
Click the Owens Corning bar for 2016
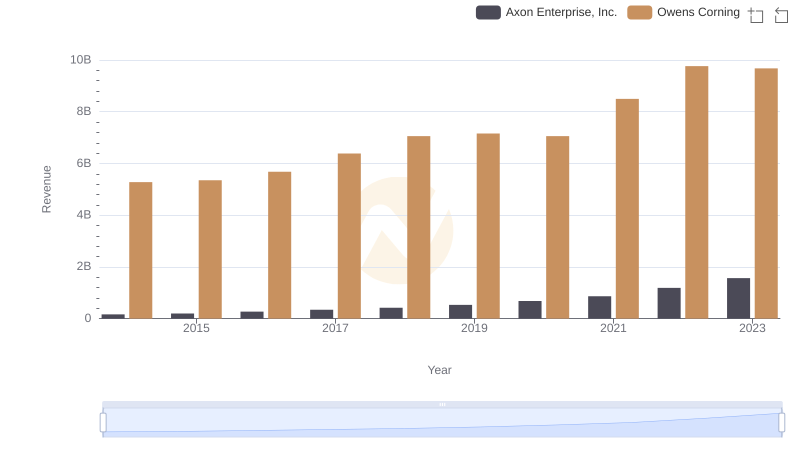(280, 245)
